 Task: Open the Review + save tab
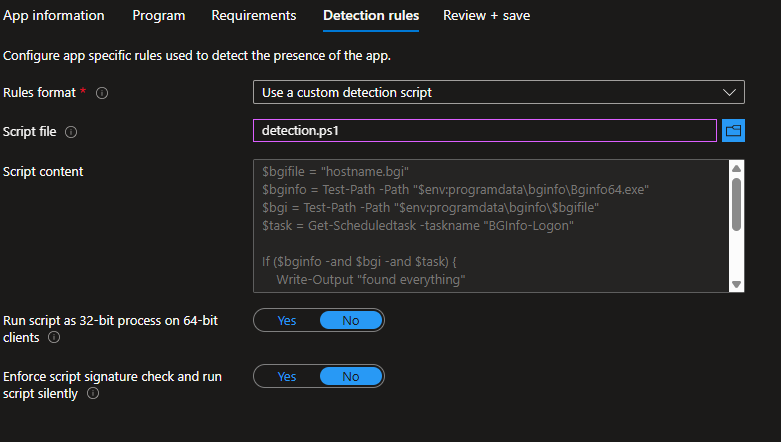tap(486, 16)
